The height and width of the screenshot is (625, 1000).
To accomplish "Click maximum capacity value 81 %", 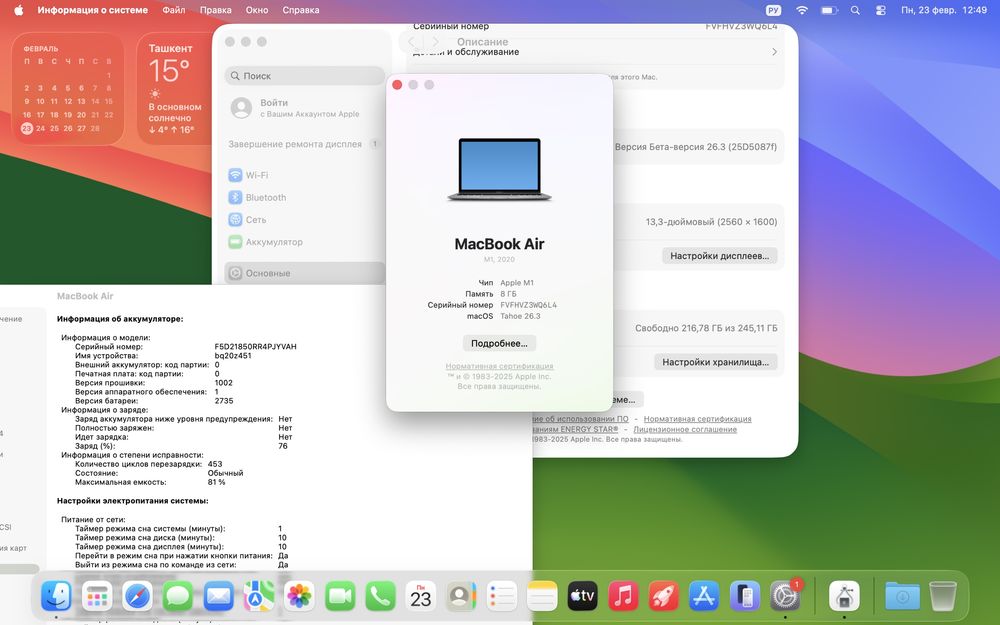I will pos(216,482).
